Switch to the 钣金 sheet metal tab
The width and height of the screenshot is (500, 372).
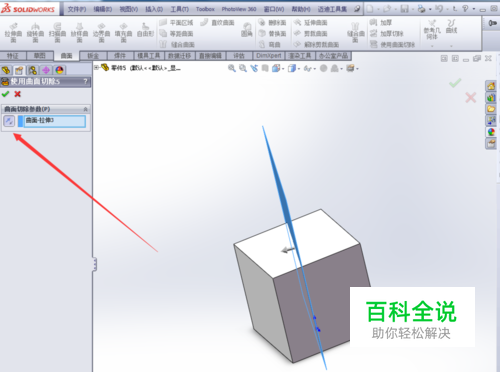click(93, 56)
